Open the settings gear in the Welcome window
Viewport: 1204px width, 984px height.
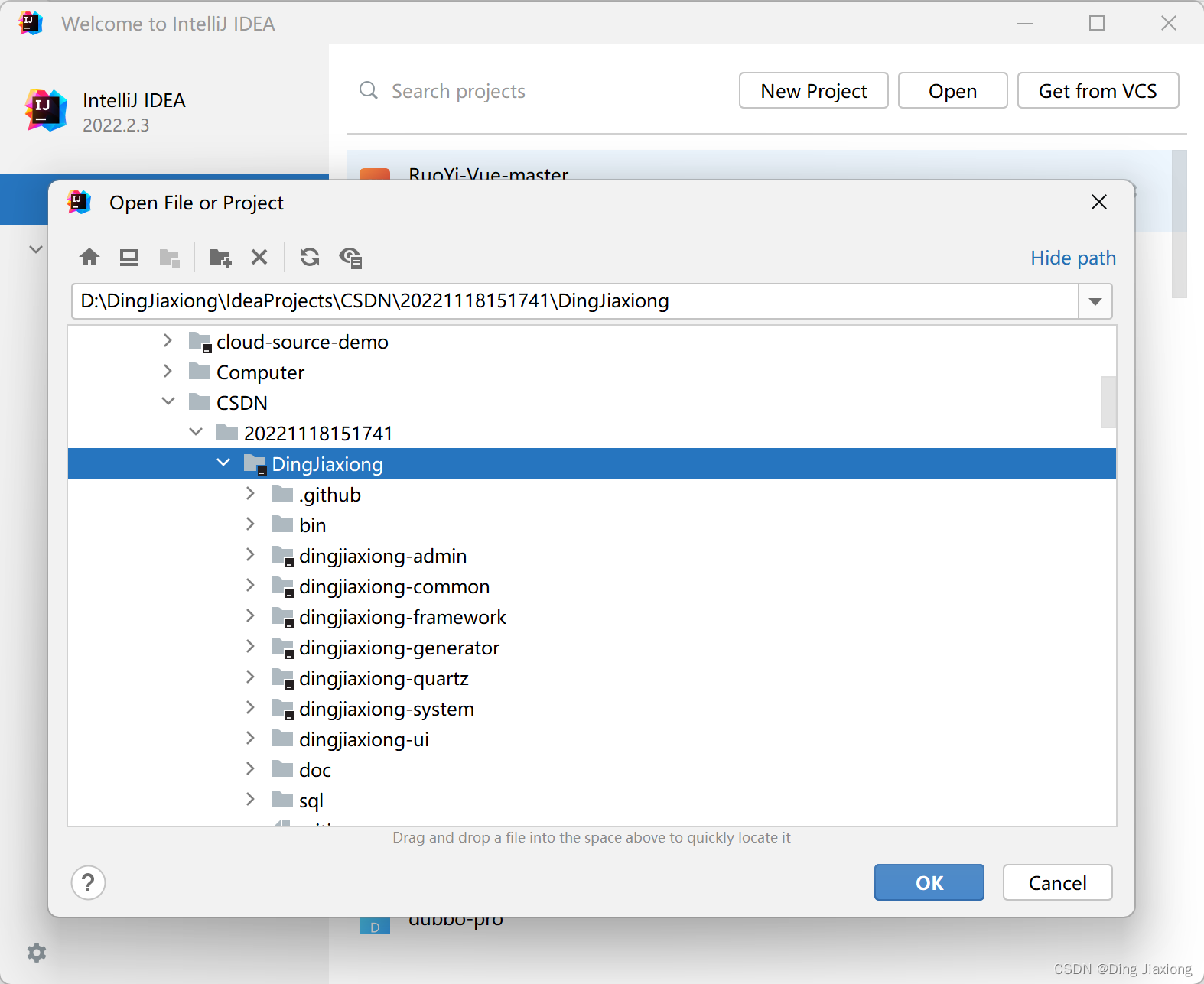click(37, 953)
